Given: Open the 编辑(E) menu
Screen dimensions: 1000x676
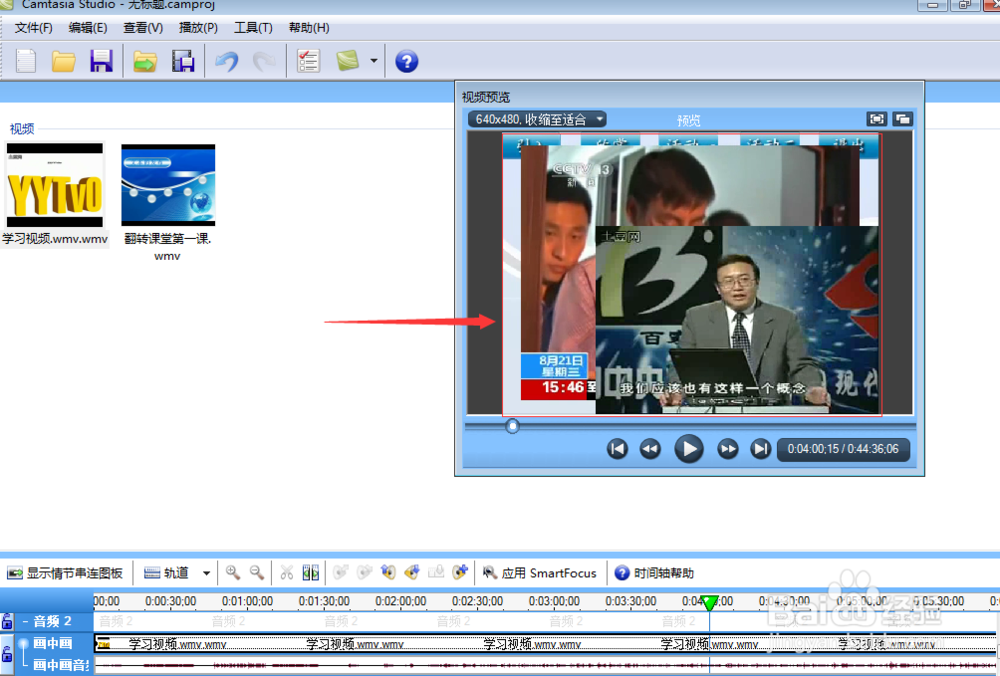Looking at the screenshot, I should pyautogui.click(x=88, y=28).
